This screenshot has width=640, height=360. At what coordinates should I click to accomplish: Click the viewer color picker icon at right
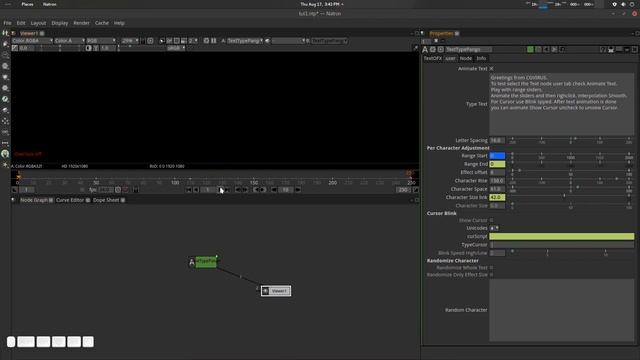[416, 48]
